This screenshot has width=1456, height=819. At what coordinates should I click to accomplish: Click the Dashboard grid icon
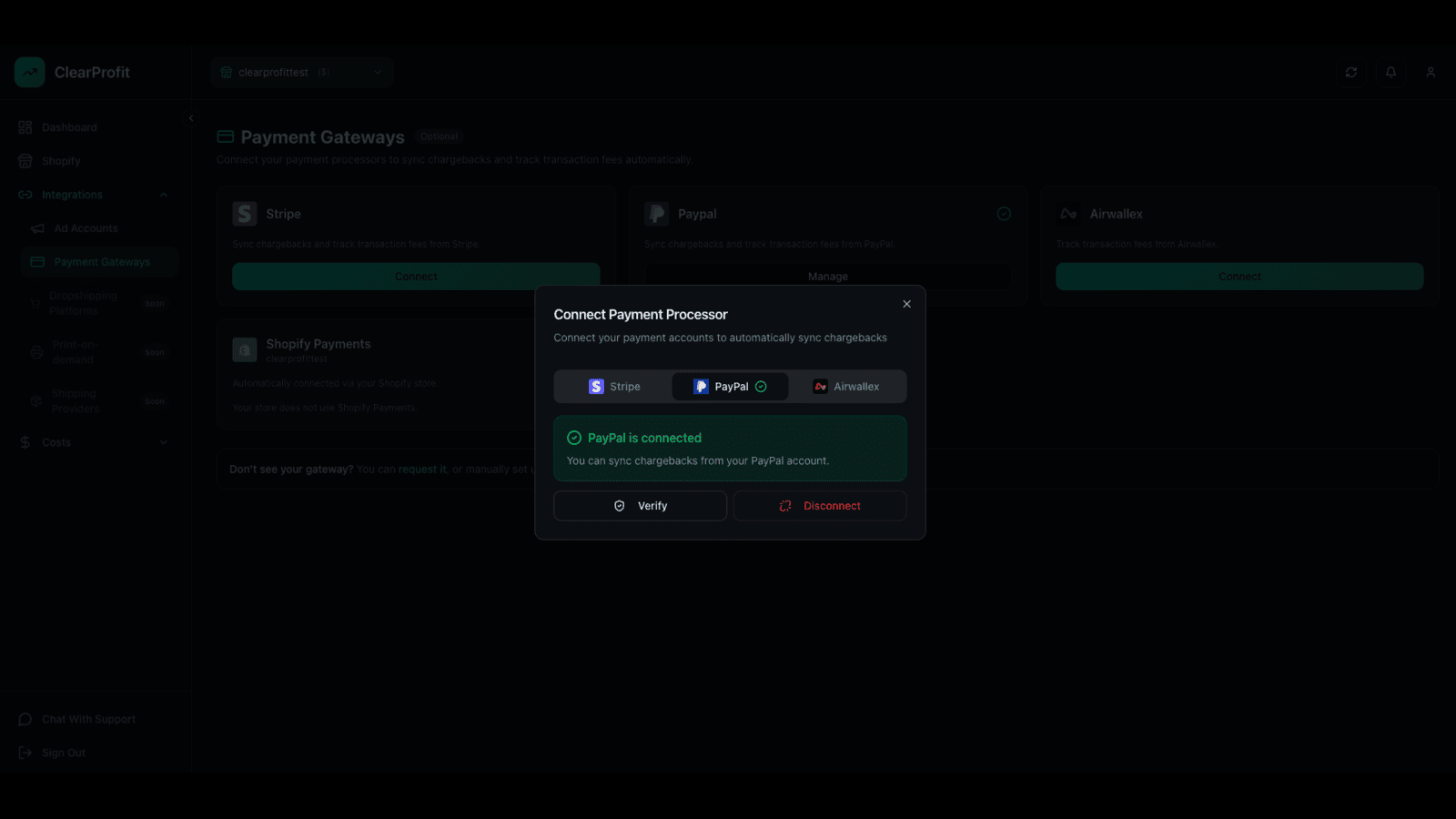pyautogui.click(x=25, y=127)
